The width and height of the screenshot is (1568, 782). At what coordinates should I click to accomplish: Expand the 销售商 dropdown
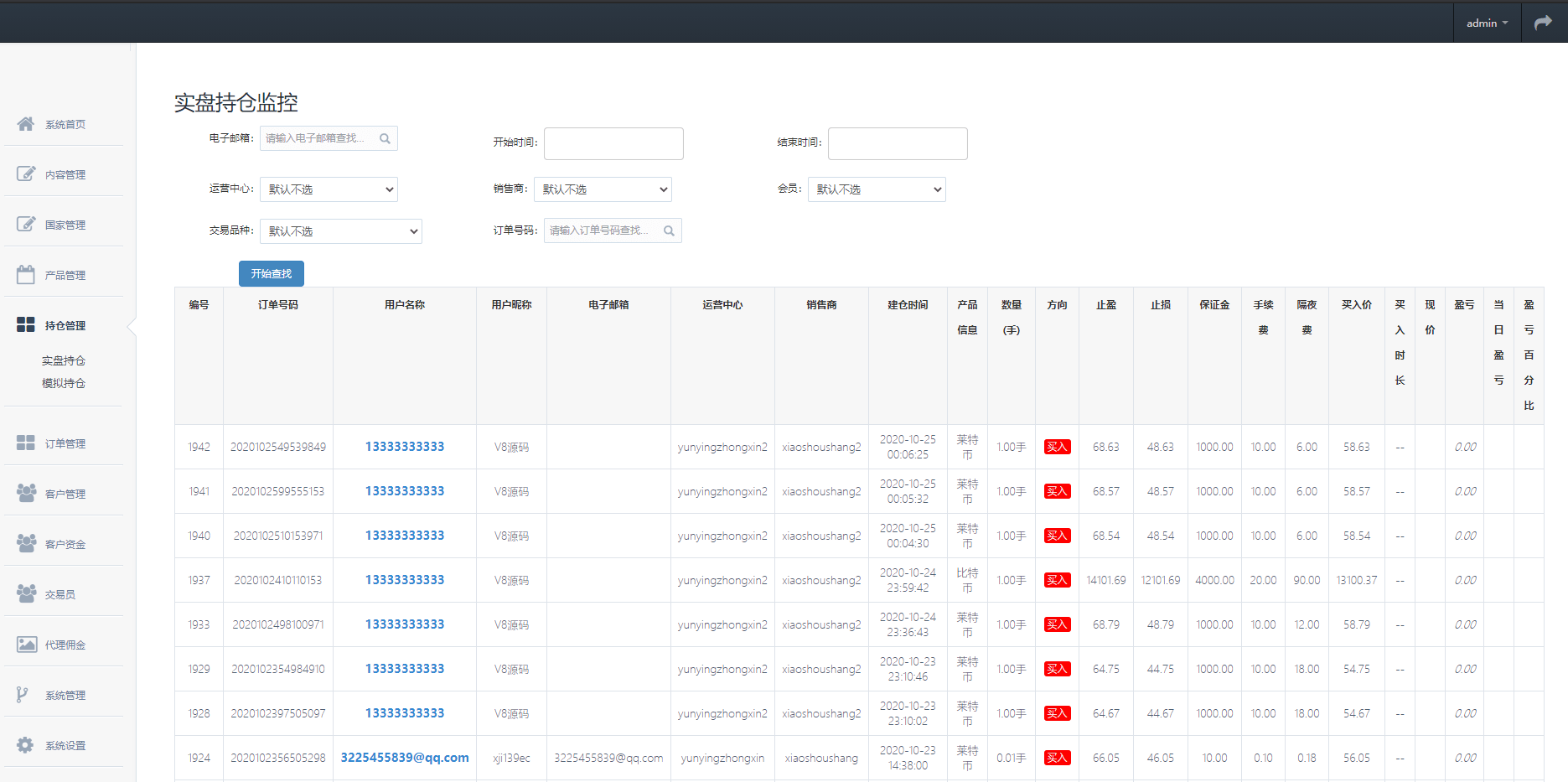pos(603,189)
